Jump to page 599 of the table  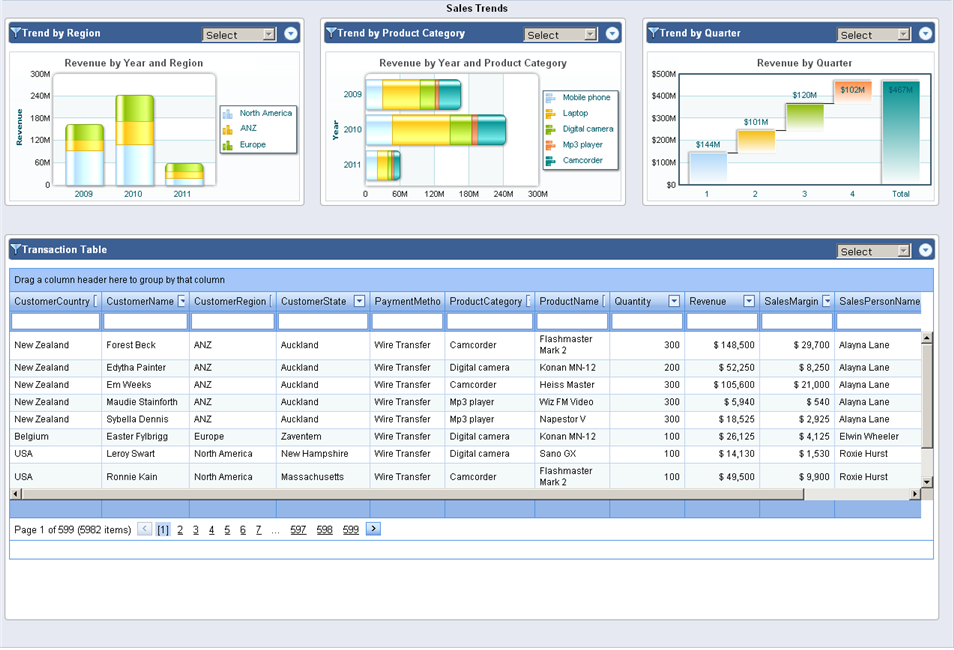[x=350, y=530]
